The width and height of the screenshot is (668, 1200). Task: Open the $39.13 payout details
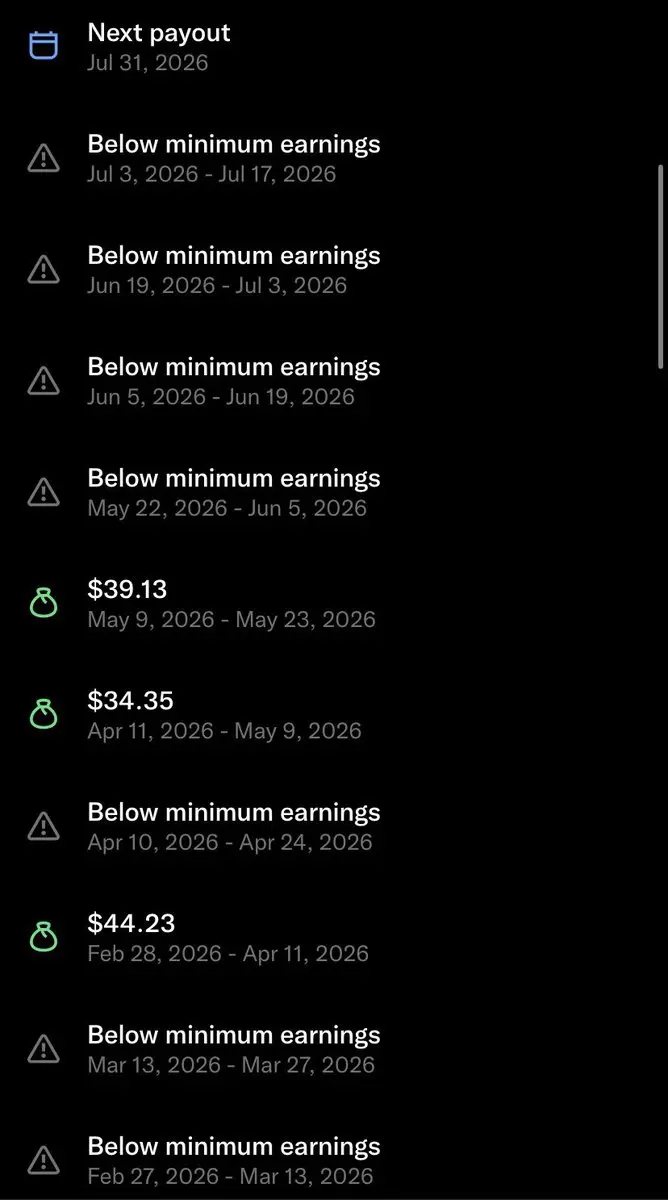point(334,603)
